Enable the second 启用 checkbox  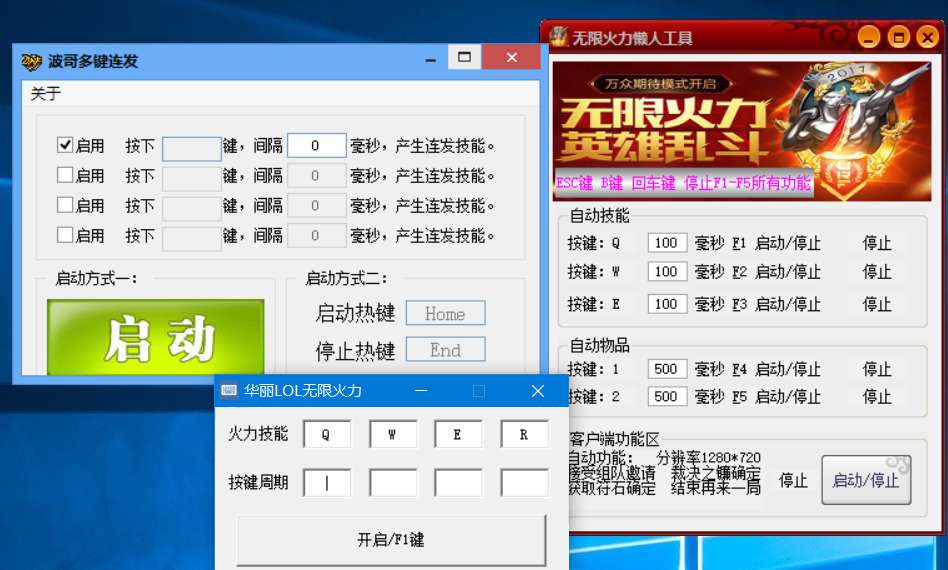coord(66,175)
